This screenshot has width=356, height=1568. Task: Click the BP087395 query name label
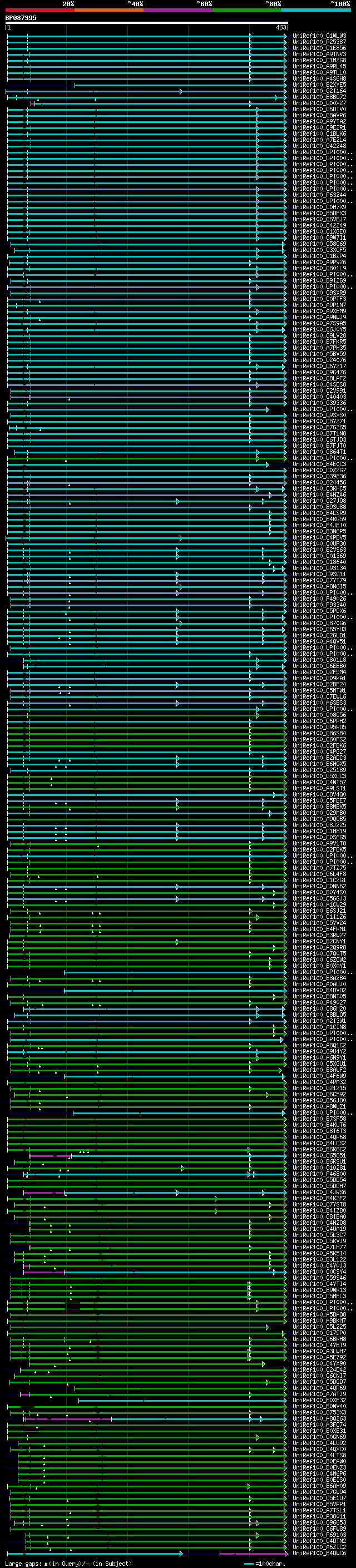tap(21, 18)
